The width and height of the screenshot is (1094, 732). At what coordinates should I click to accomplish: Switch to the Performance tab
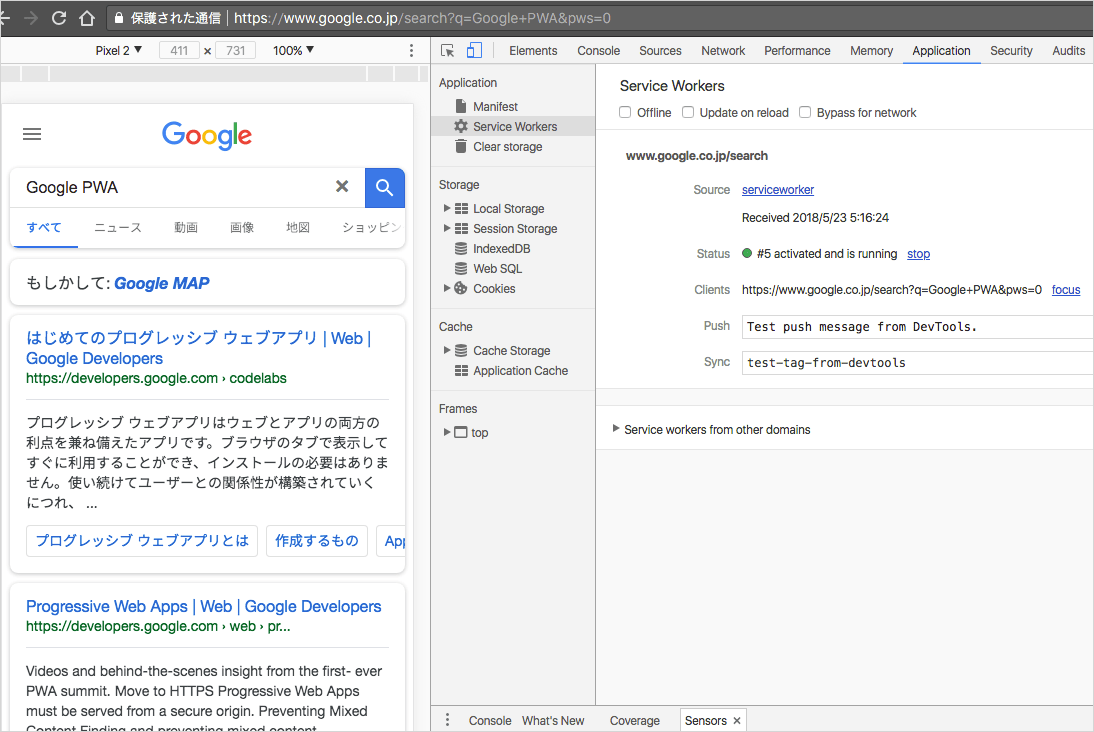(797, 50)
